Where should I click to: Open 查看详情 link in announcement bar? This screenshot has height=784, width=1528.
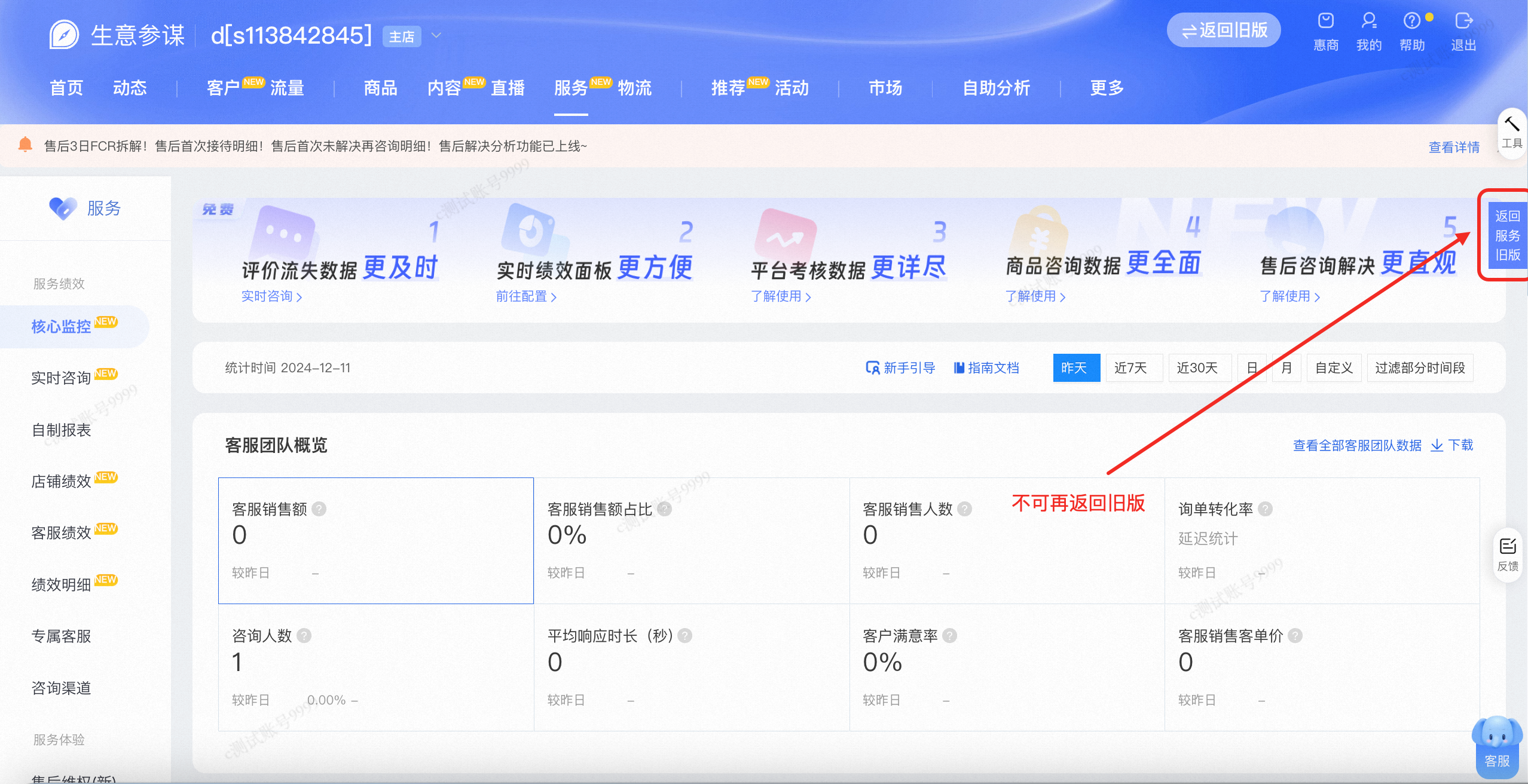coord(1454,147)
